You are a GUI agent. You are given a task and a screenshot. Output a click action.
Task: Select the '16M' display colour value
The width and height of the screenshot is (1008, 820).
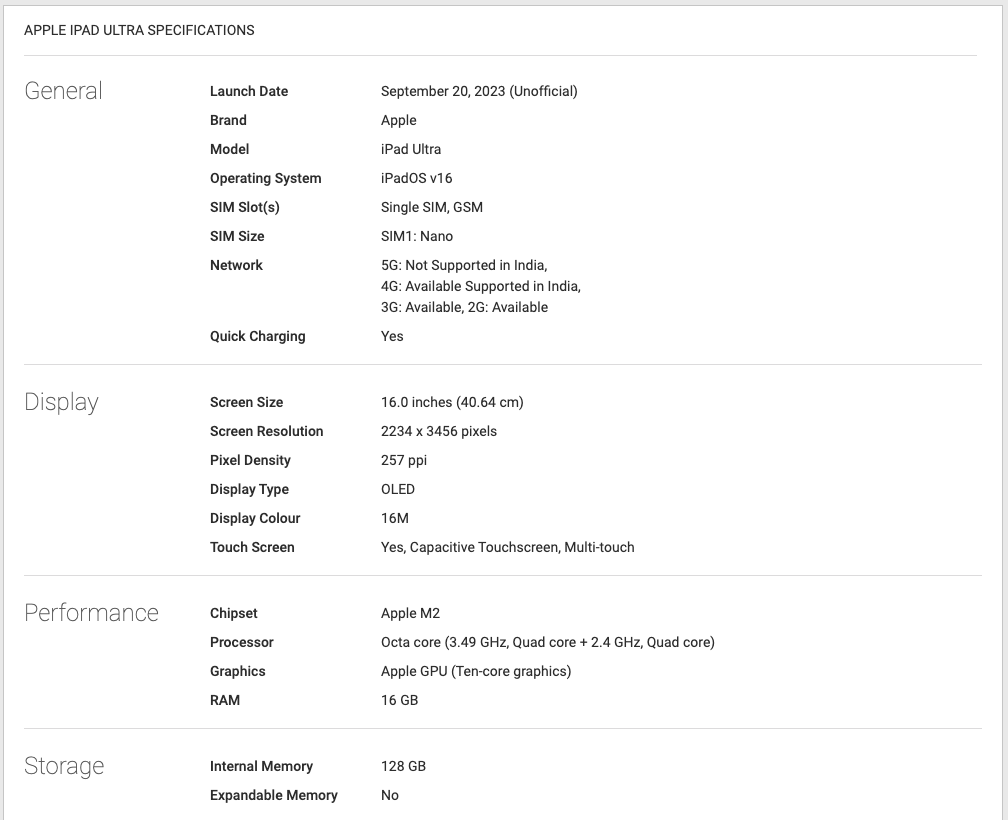tap(395, 518)
